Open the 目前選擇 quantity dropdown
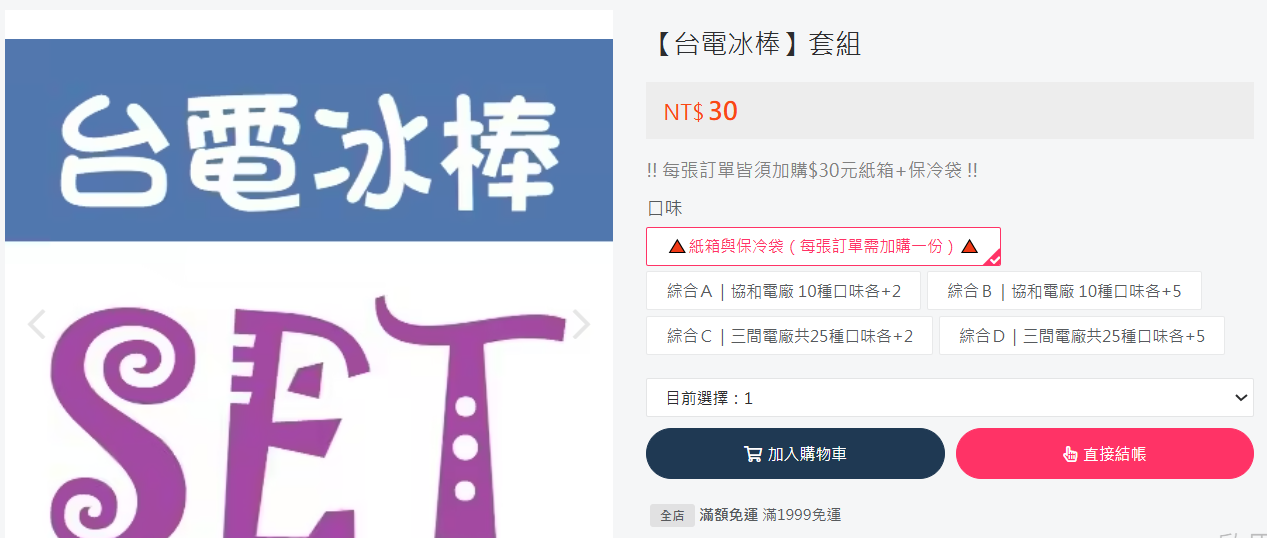This screenshot has width=1267, height=538. point(950,398)
